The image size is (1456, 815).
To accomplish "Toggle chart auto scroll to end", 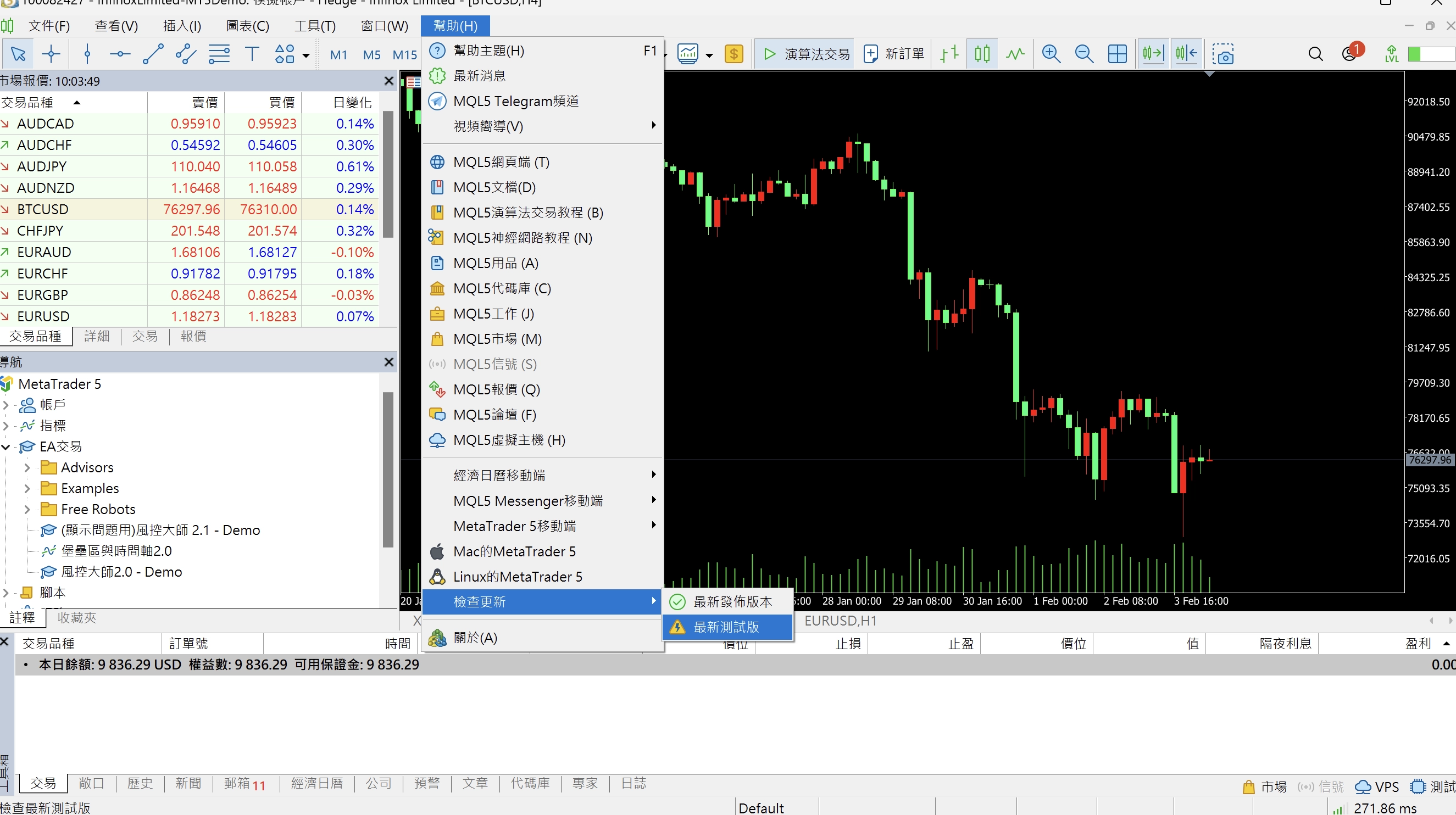I will (x=1153, y=54).
